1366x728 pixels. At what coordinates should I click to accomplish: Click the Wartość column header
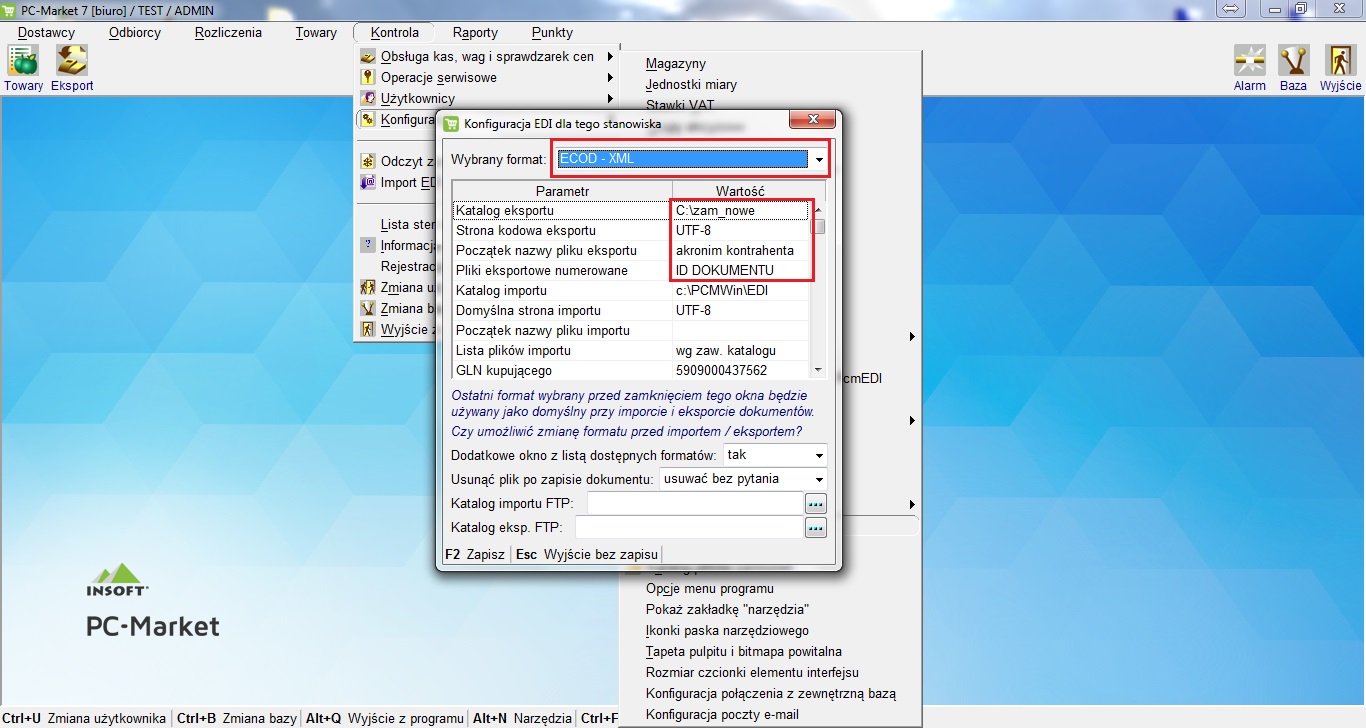point(740,191)
